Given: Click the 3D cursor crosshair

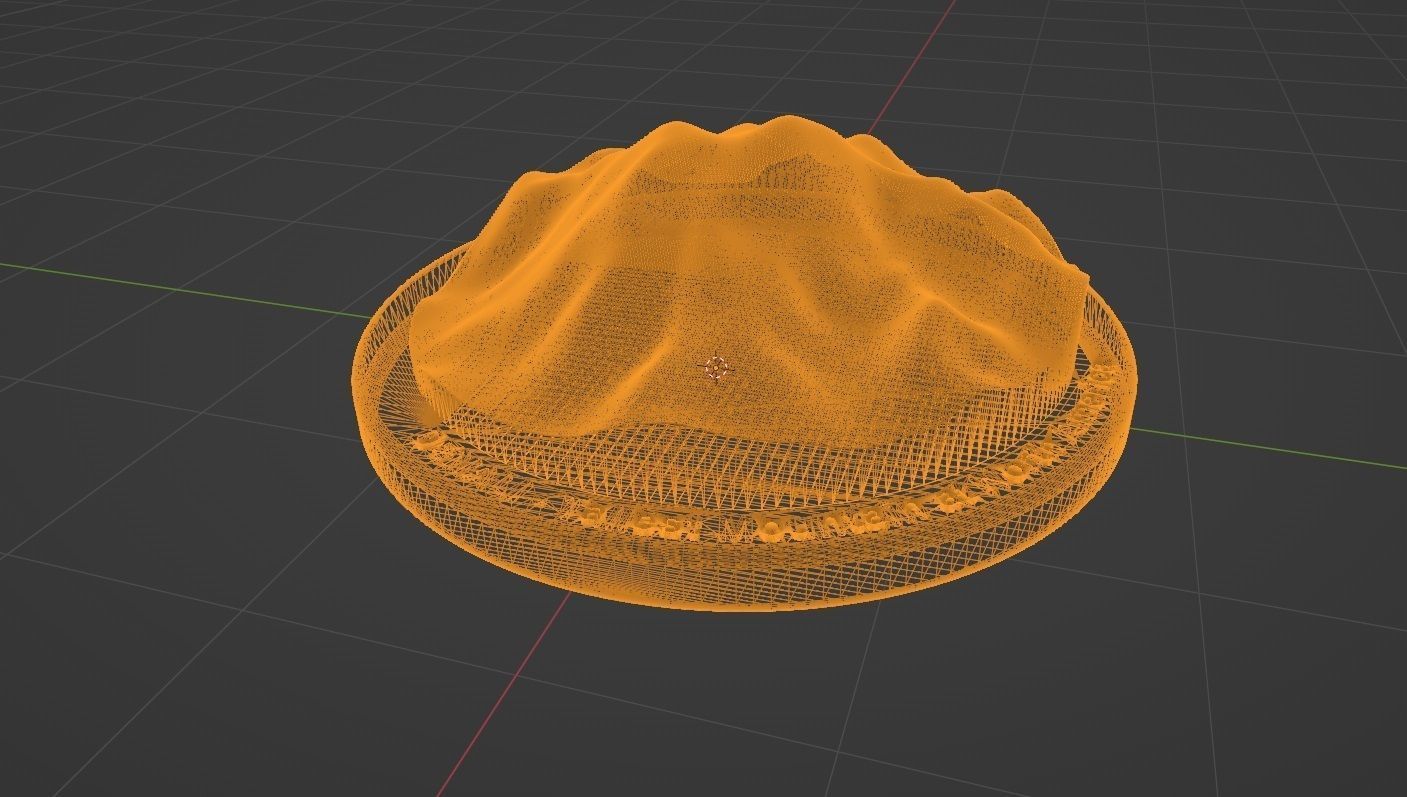Looking at the screenshot, I should (716, 368).
